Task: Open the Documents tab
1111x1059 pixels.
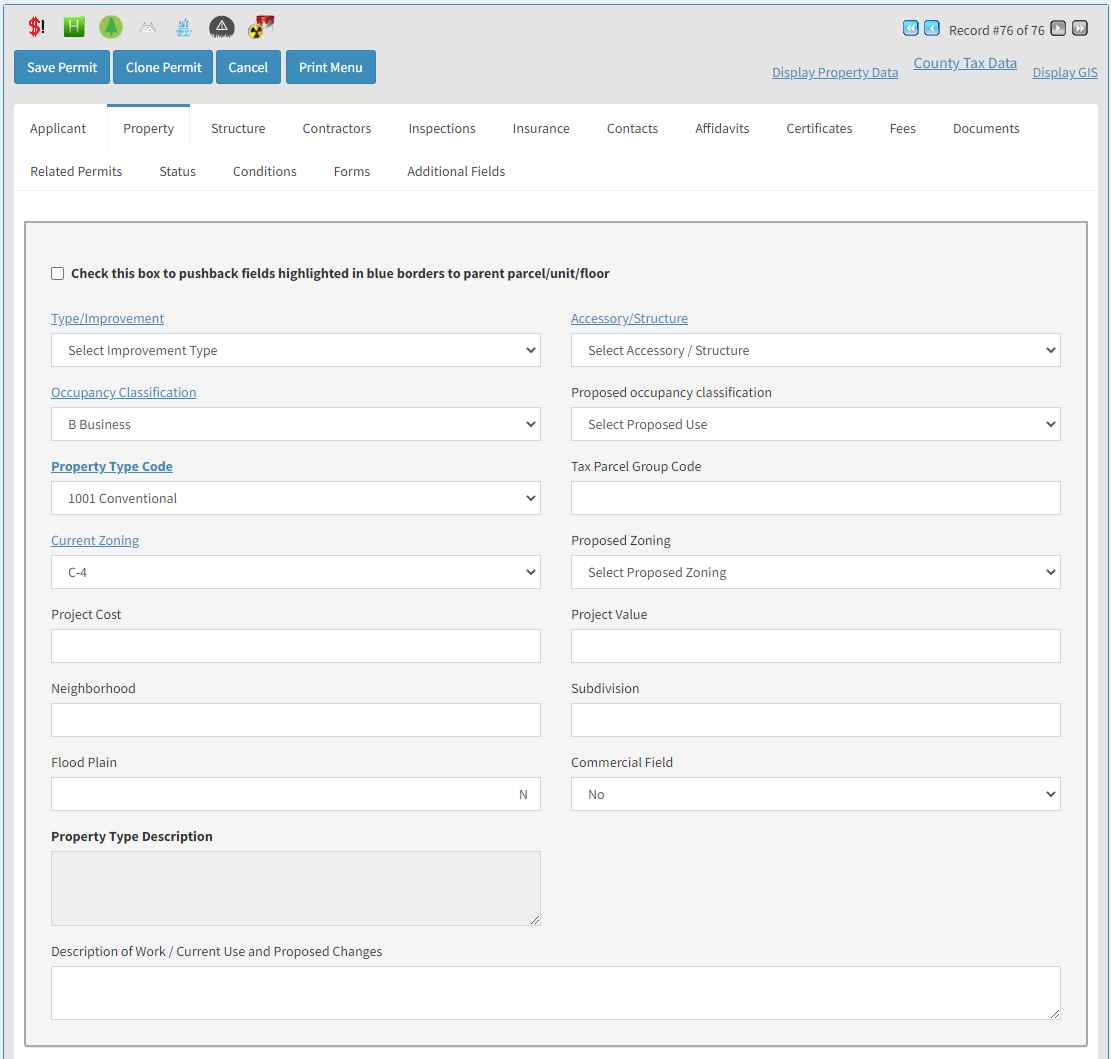Action: 986,128
